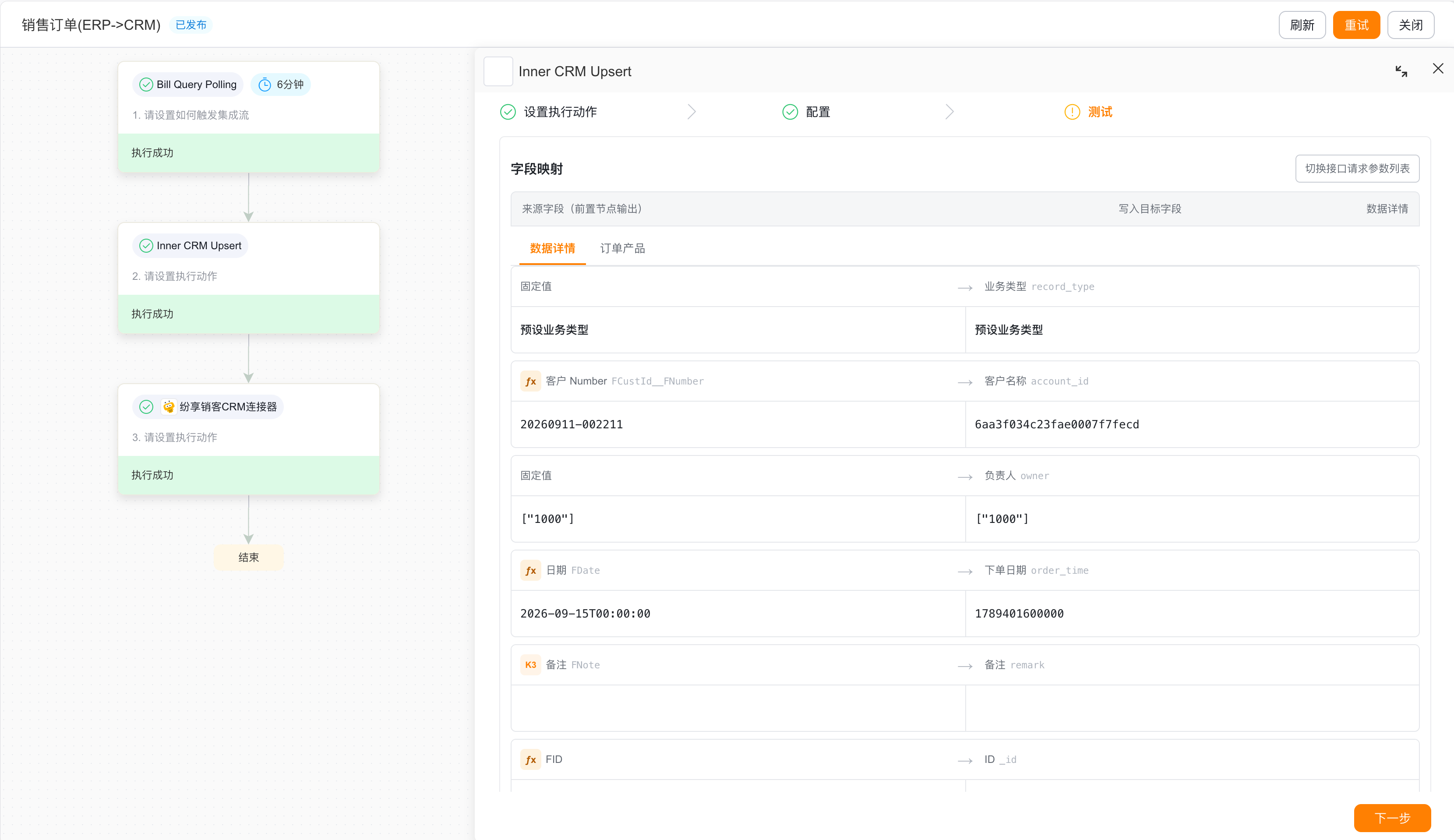The width and height of the screenshot is (1454, 840).
Task: Click the 字段映射 section heading
Action: tap(537, 169)
